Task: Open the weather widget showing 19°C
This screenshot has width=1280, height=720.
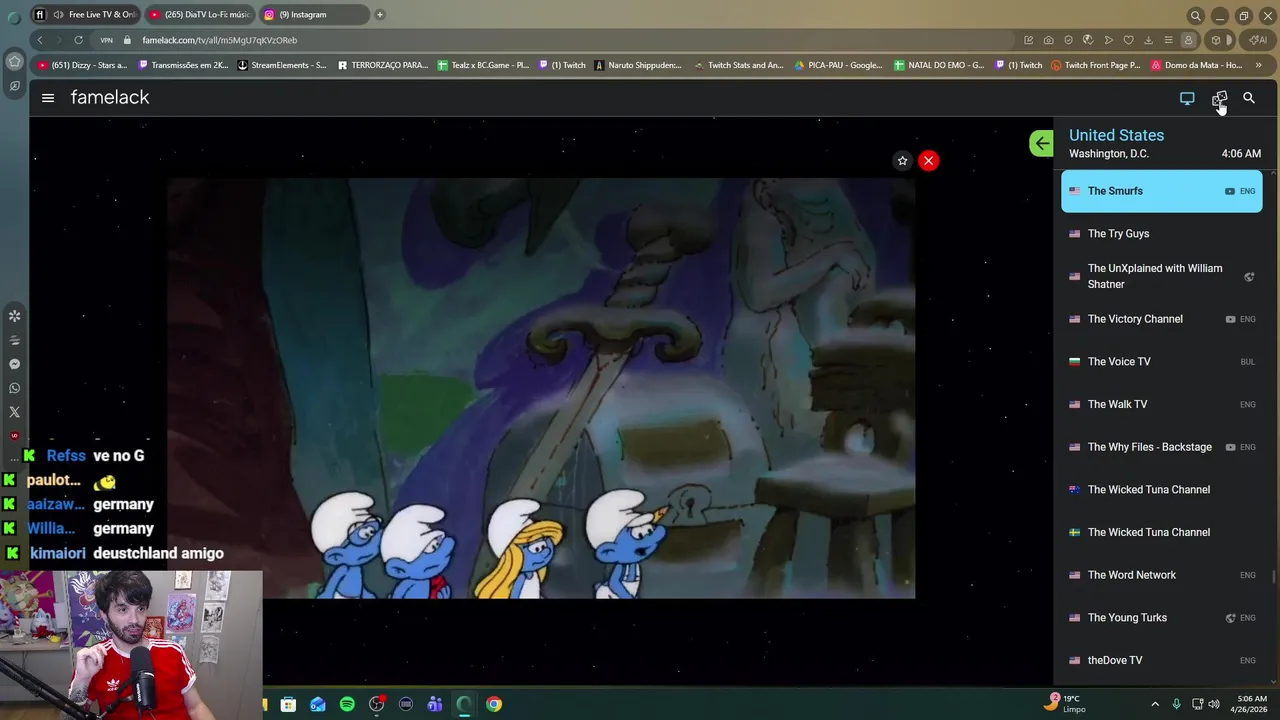Action: point(1065,704)
